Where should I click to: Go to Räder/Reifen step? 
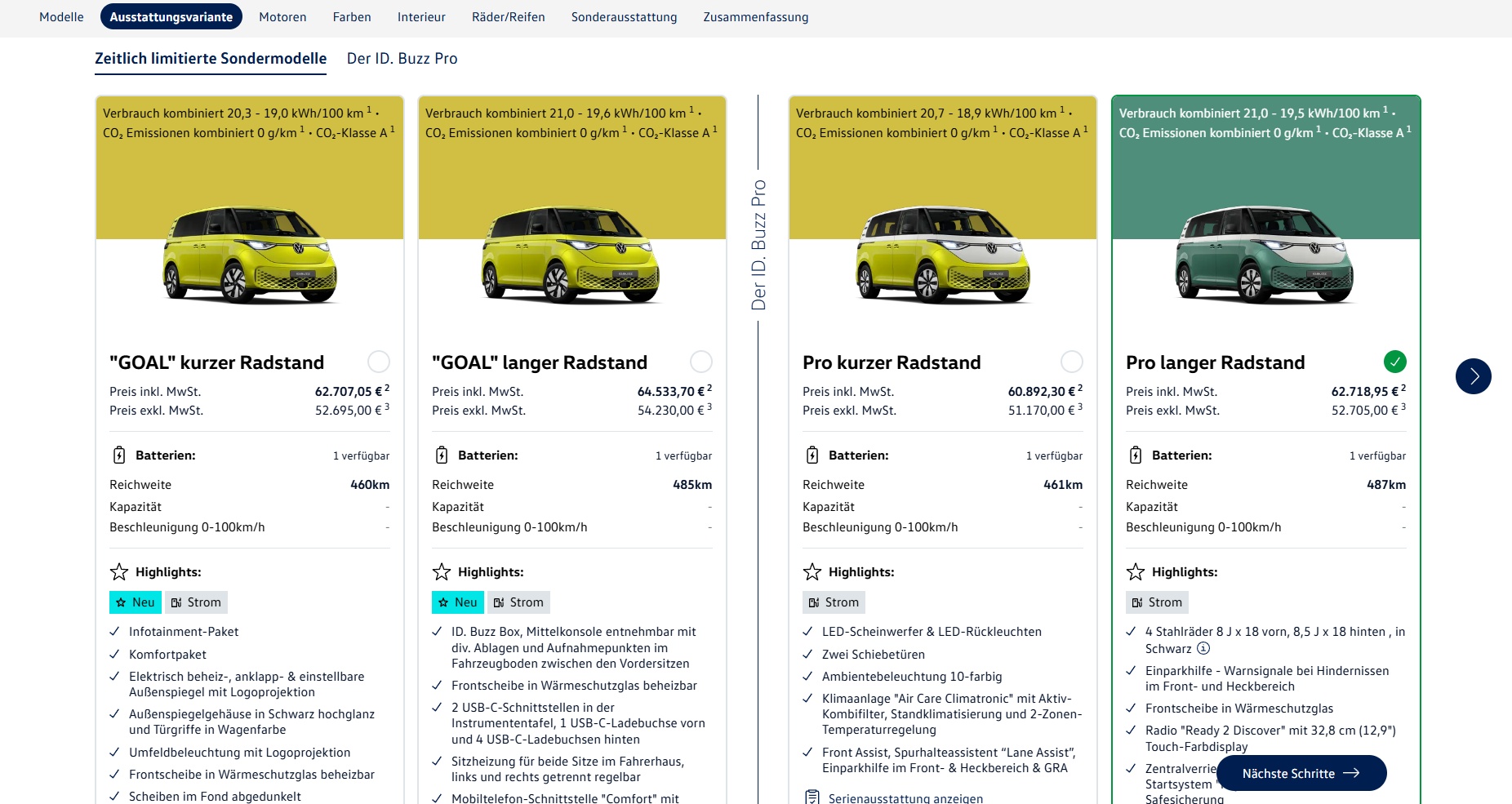(x=509, y=17)
